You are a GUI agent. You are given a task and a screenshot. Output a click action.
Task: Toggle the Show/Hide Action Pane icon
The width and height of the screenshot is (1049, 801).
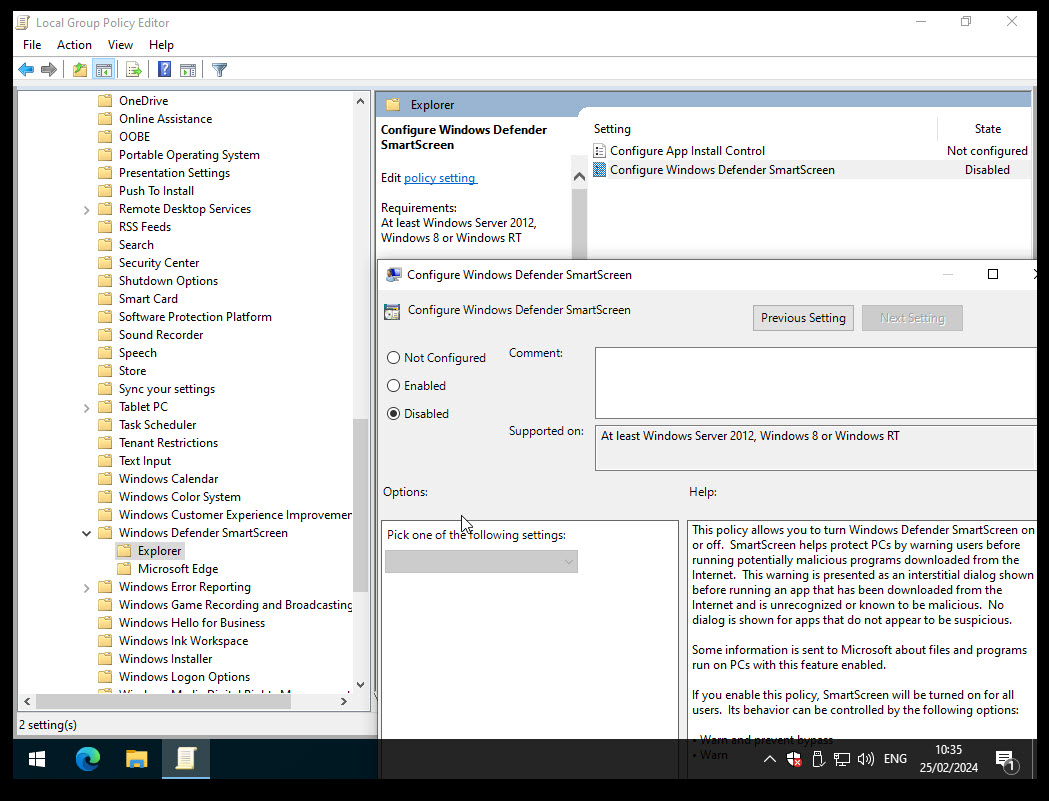pyautogui.click(x=188, y=69)
